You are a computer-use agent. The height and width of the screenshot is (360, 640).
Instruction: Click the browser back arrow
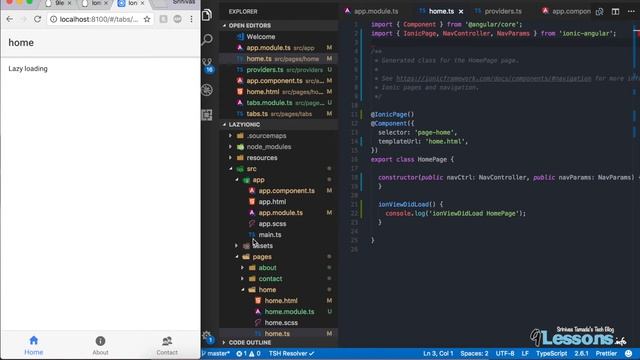(10, 19)
